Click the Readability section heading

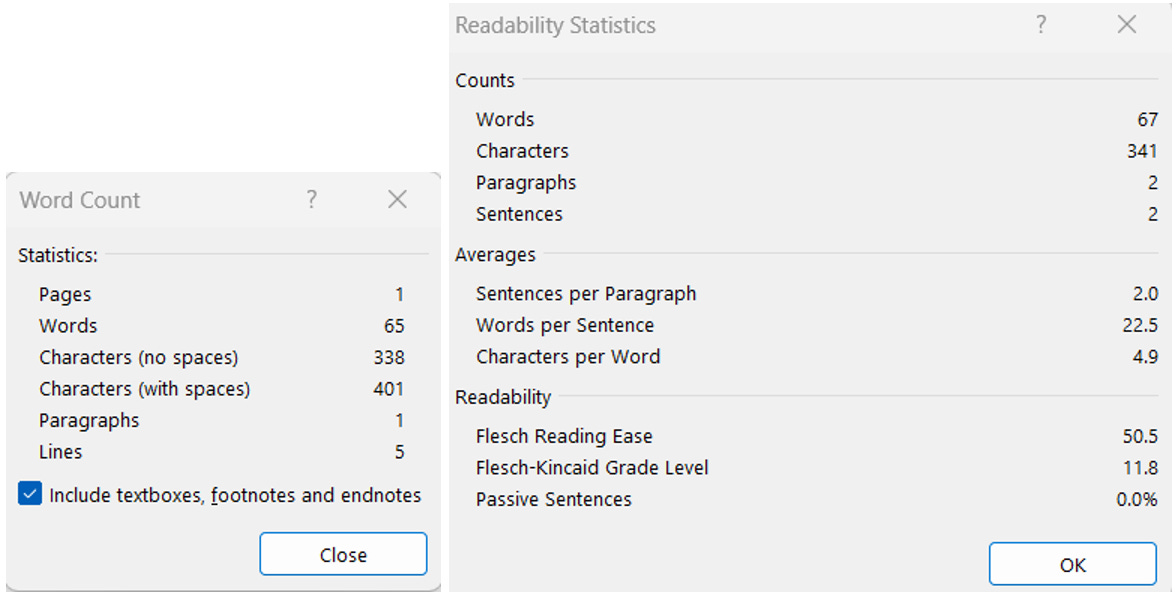pyautogui.click(x=502, y=398)
